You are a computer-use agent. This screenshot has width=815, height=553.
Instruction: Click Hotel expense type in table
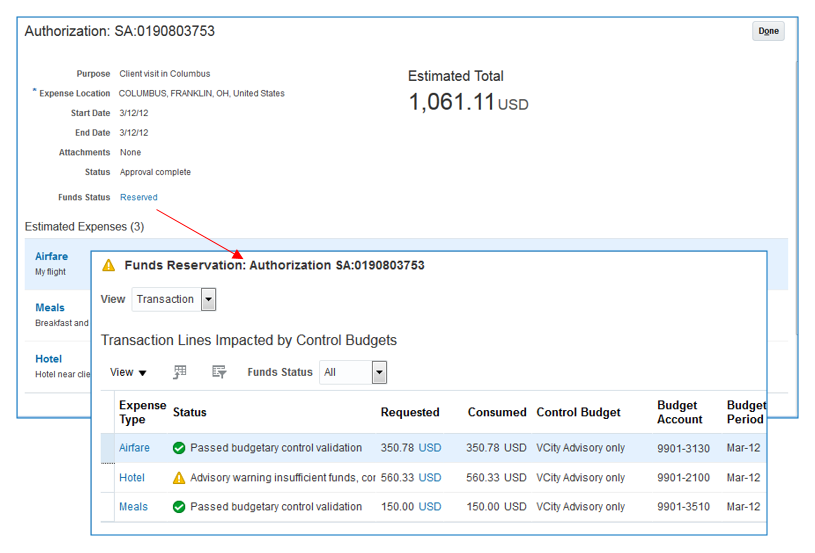[132, 478]
